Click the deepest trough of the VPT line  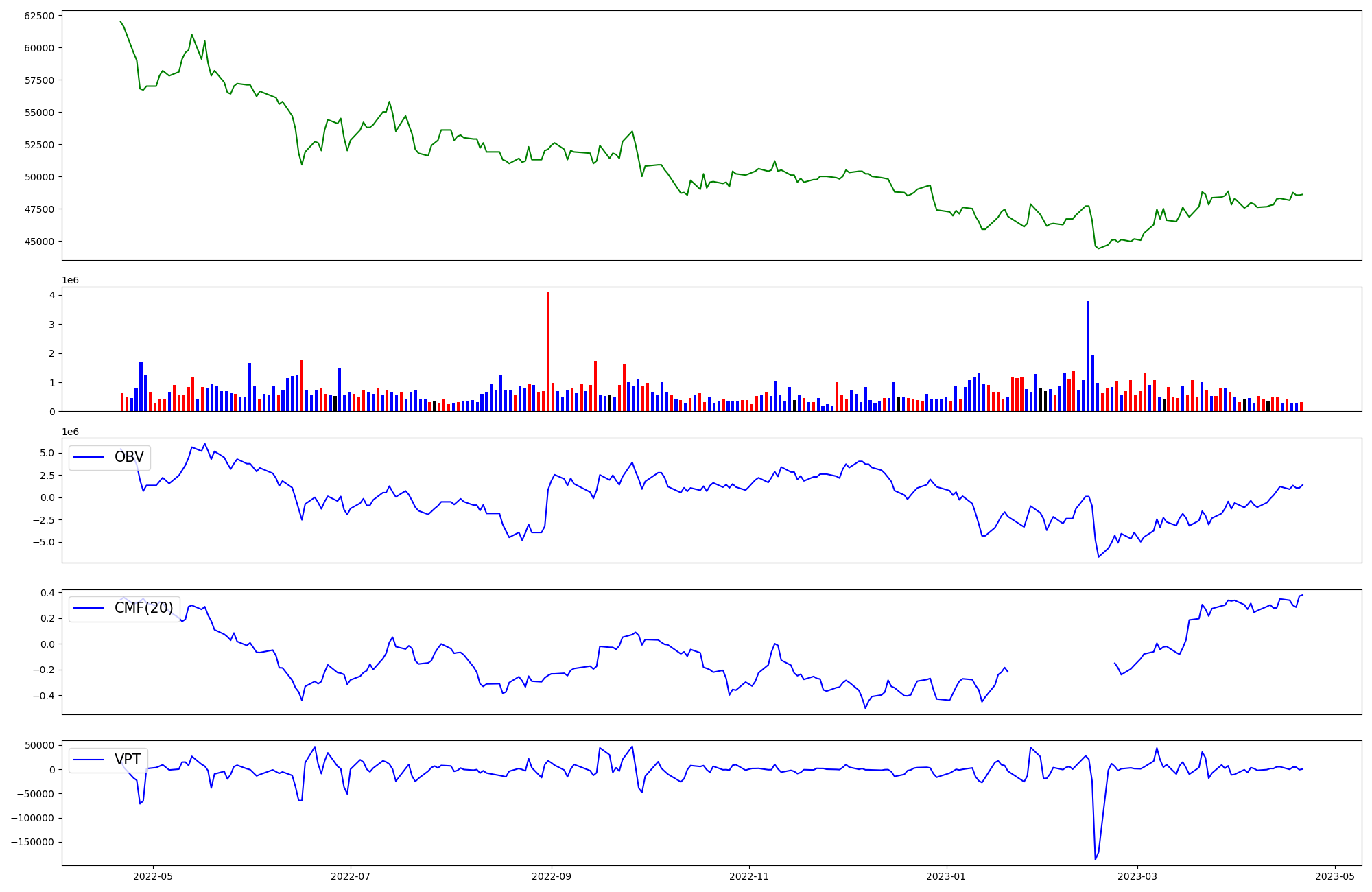pos(1096,858)
